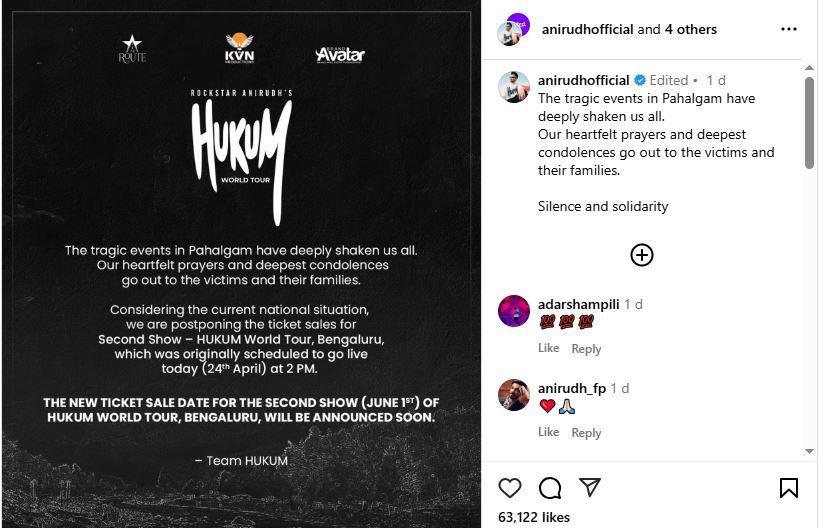Open comments with the speech bubble icon
Image resolution: width=828 pixels, height=528 pixels.
tap(550, 488)
